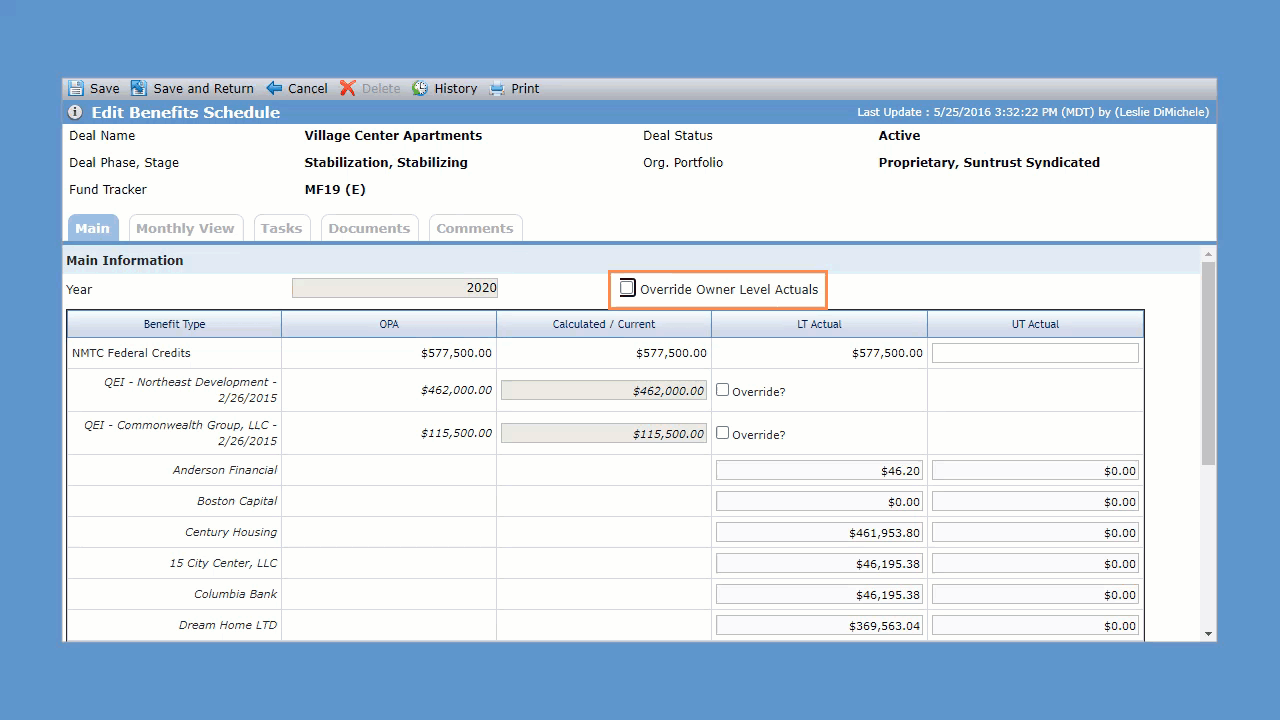Click the MF19 (E) fund tracker value
Screen dimensions: 1280x720
335,189
